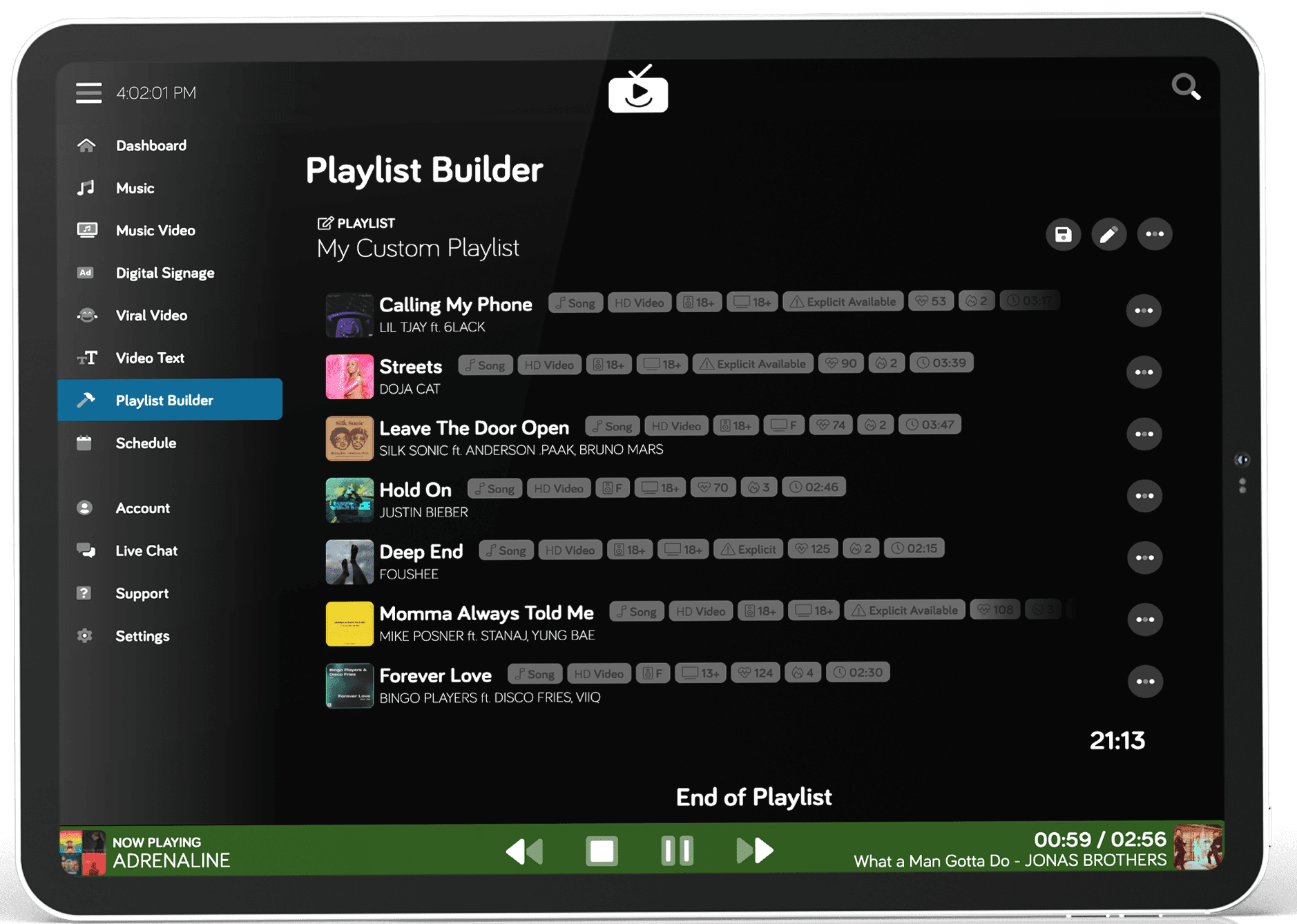Stop the current playback
This screenshot has width=1297, height=924.
click(602, 851)
